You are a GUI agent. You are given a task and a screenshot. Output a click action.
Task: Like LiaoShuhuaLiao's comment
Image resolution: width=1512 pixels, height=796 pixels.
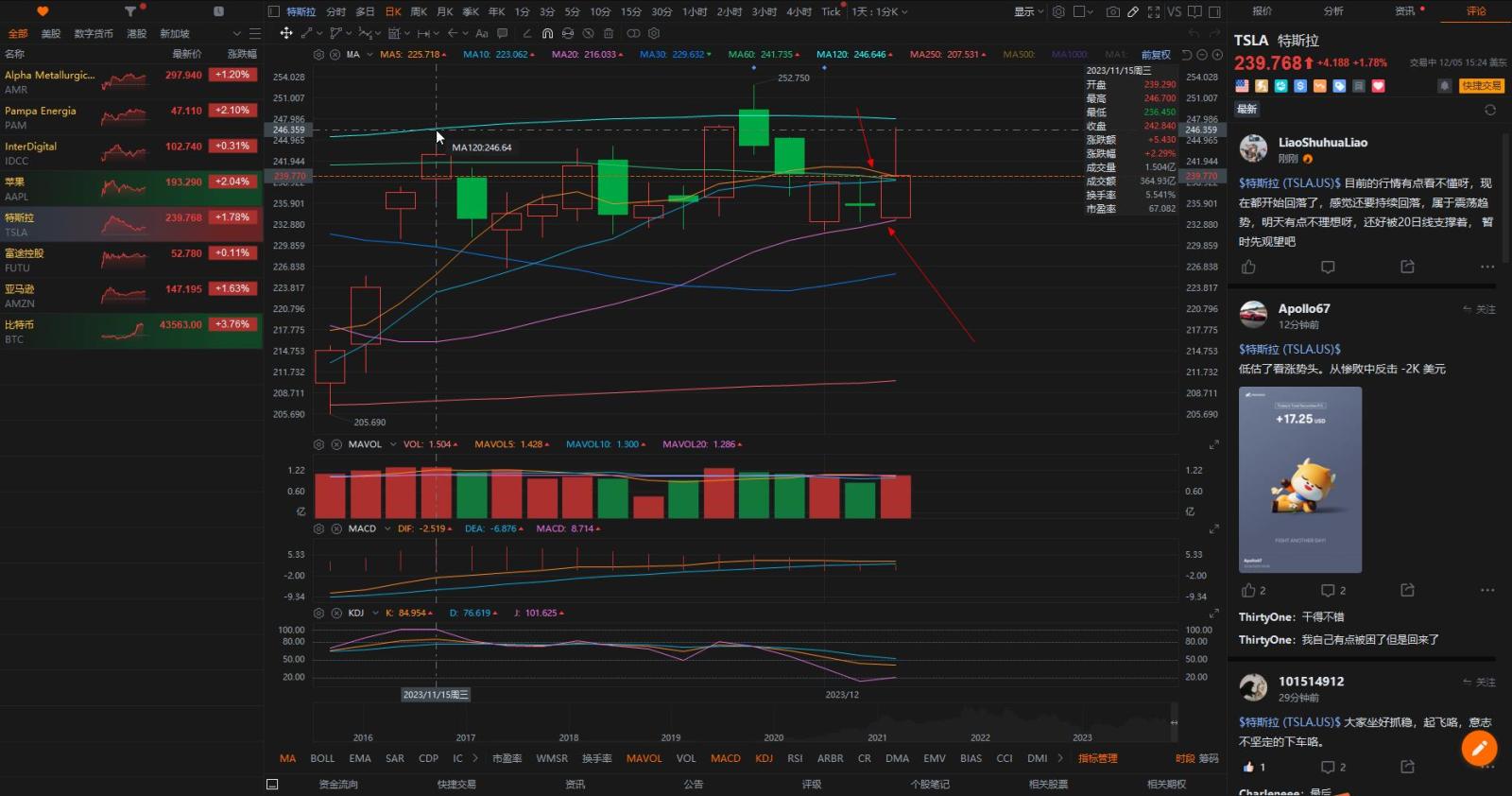[x=1248, y=267]
